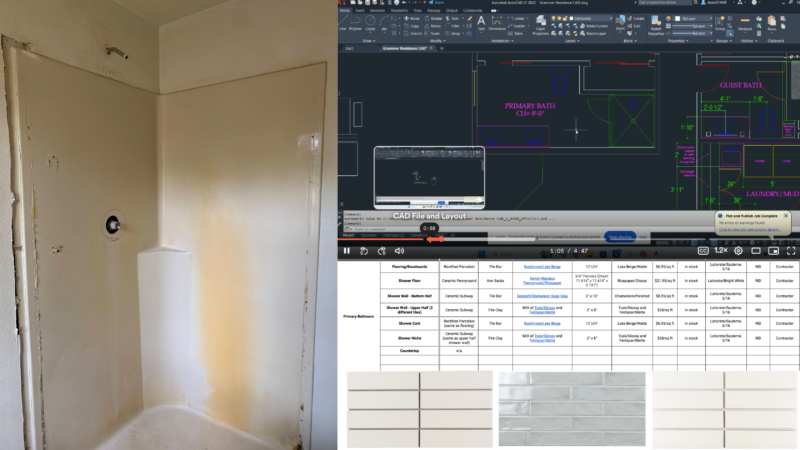The width and height of the screenshot is (800, 450).
Task: Select the Circle tool
Action: [370, 23]
